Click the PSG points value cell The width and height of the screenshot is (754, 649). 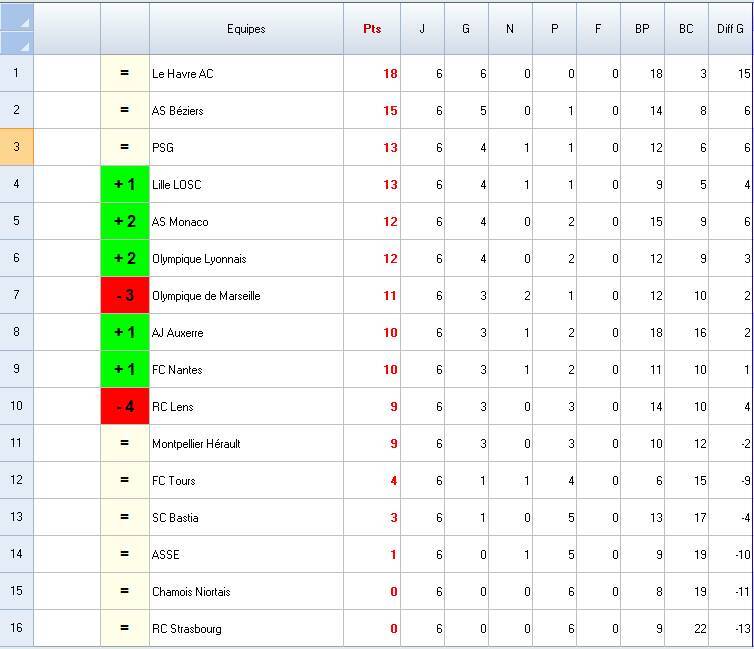[x=372, y=147]
